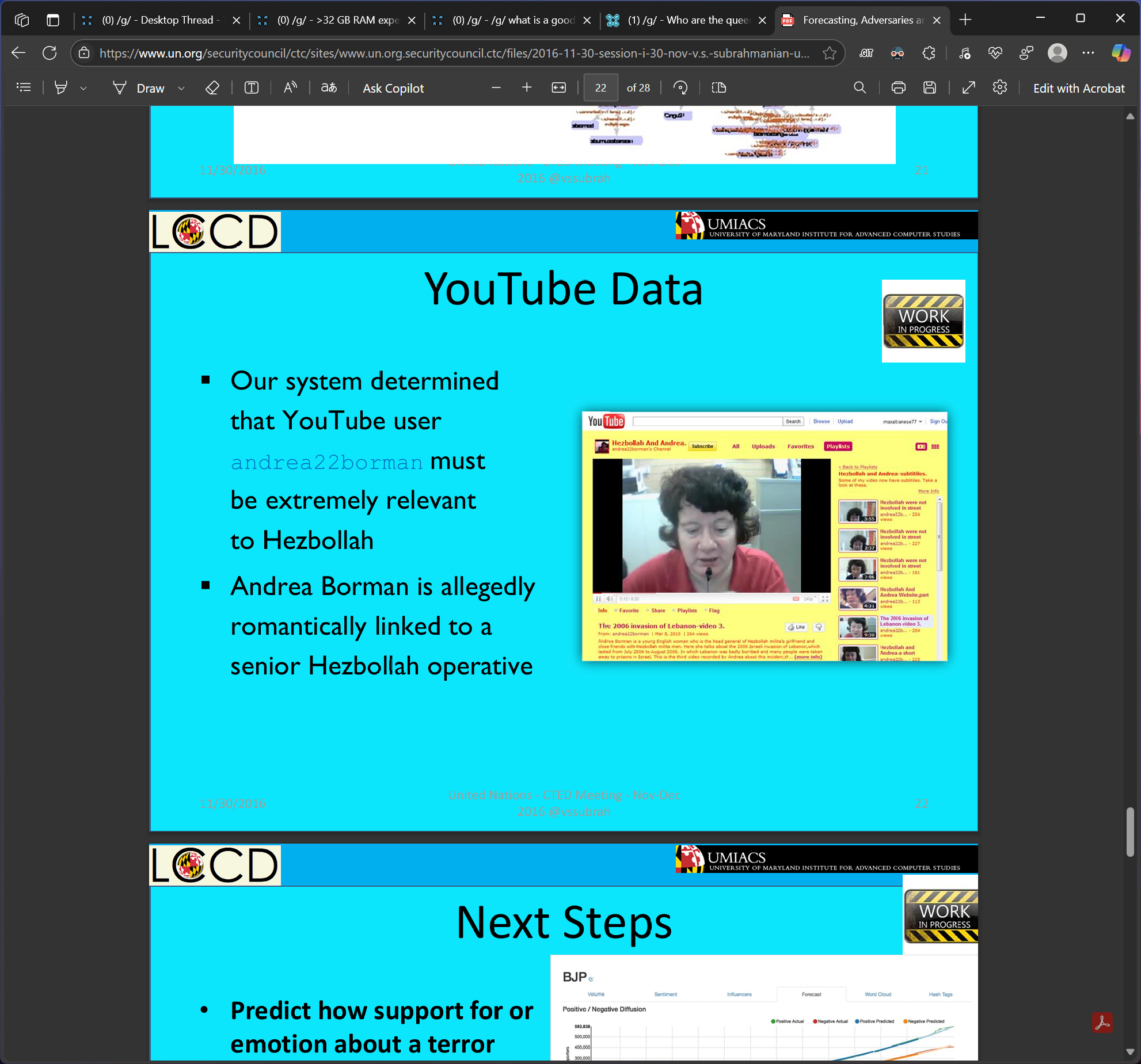Open the PDF table of contents icon
Image resolution: width=1141 pixels, height=1064 pixels.
click(24, 87)
